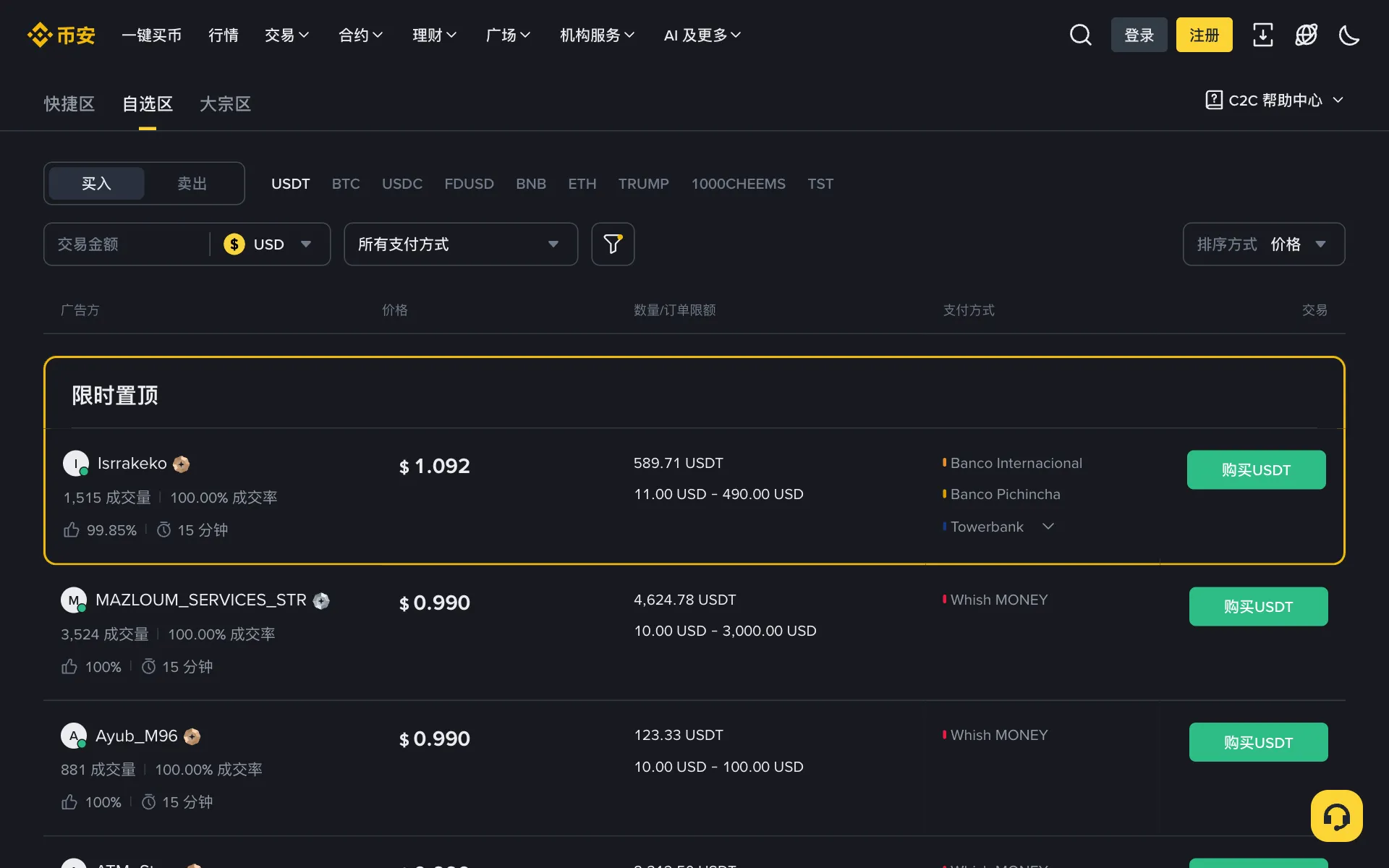The image size is (1389, 868).
Task: Open the 理财 navigation menu
Action: tap(435, 35)
